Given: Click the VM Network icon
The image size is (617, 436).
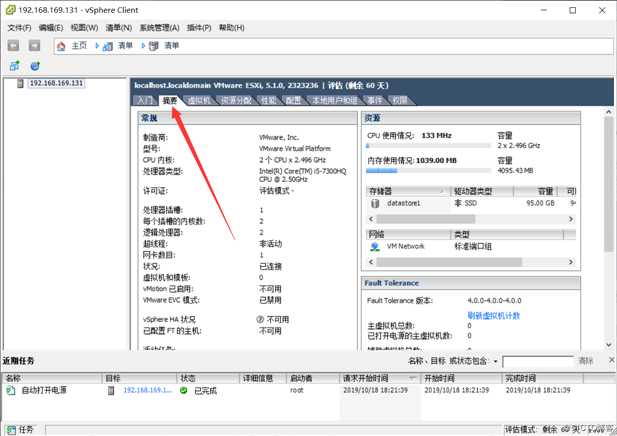Looking at the screenshot, I should pos(375,247).
